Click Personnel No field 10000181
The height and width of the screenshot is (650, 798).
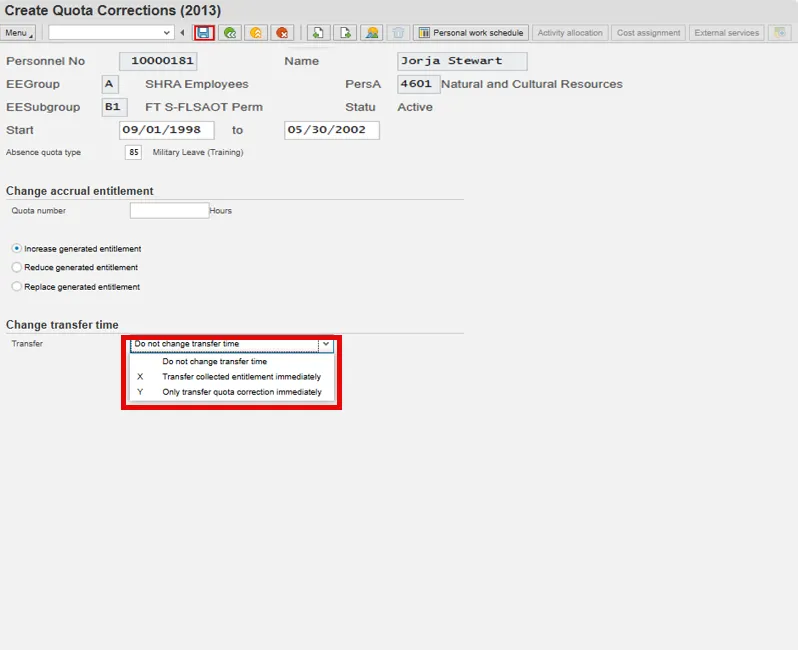(x=158, y=61)
